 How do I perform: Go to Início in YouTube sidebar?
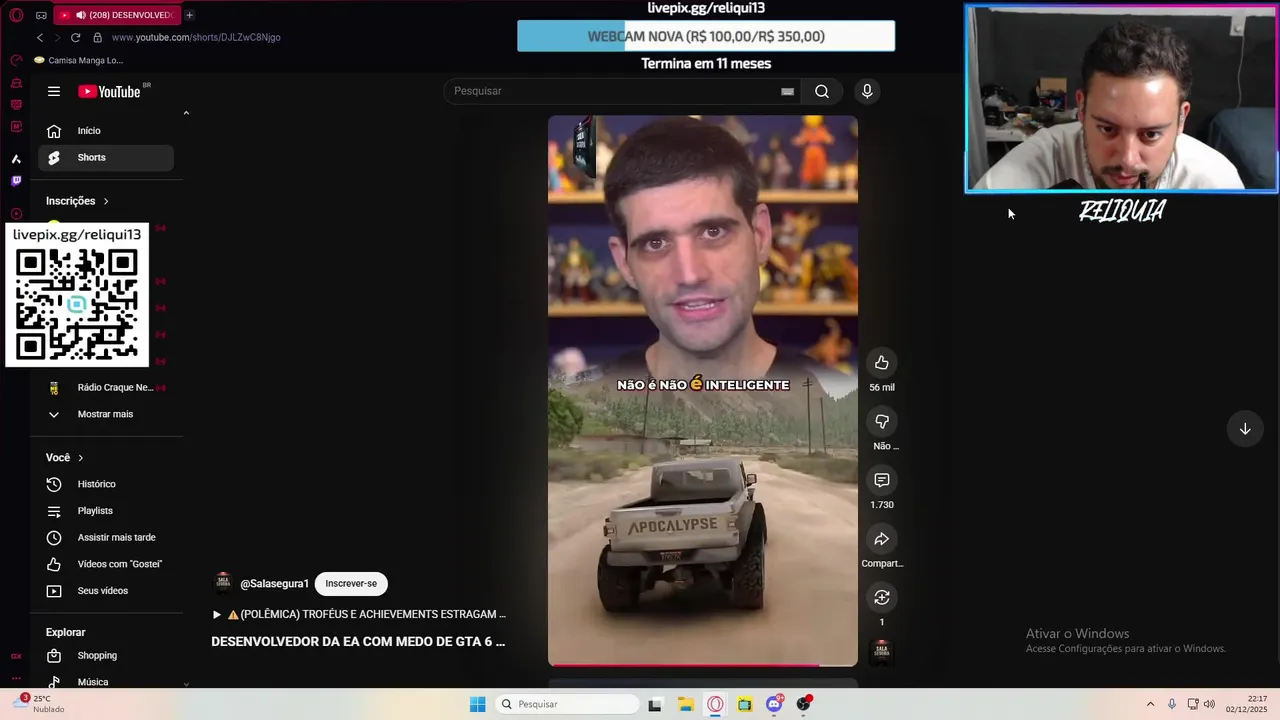tap(106, 131)
